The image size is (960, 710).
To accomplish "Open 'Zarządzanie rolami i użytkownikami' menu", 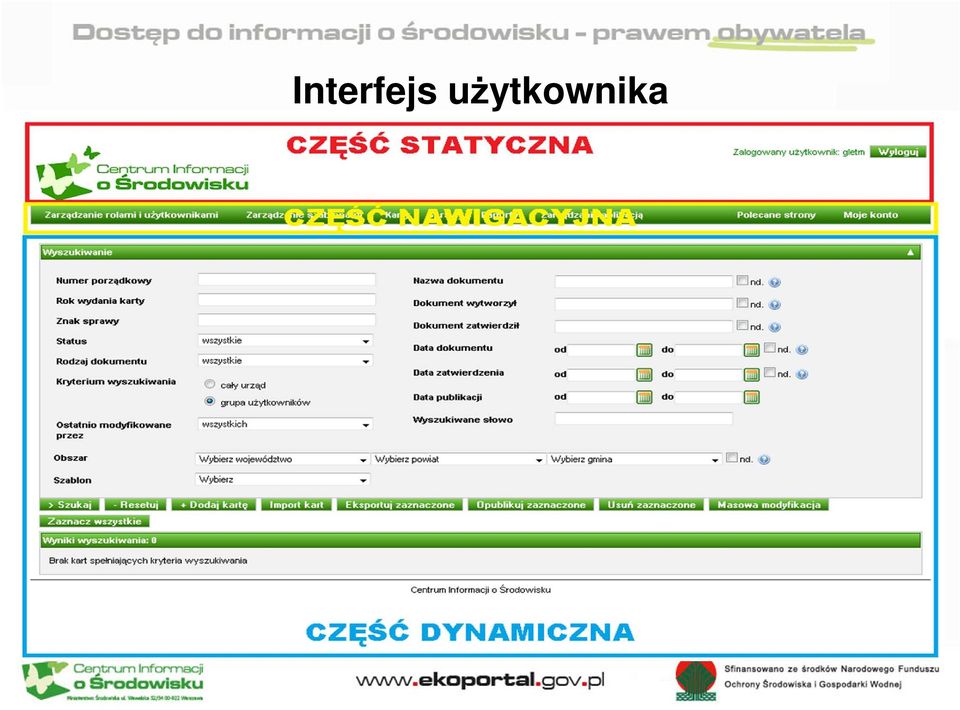I will 132,215.
